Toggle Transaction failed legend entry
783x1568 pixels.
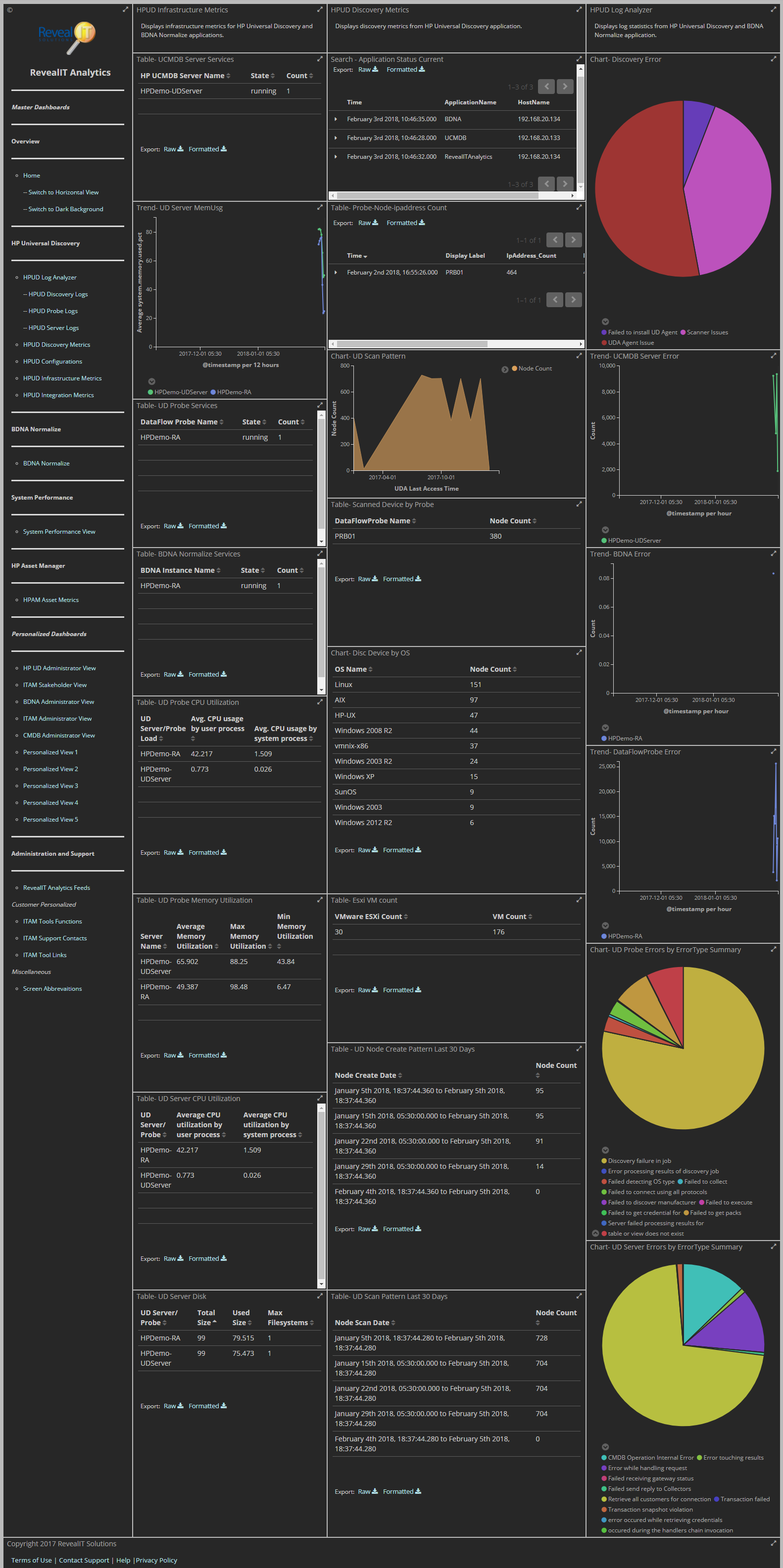pyautogui.click(x=741, y=1499)
